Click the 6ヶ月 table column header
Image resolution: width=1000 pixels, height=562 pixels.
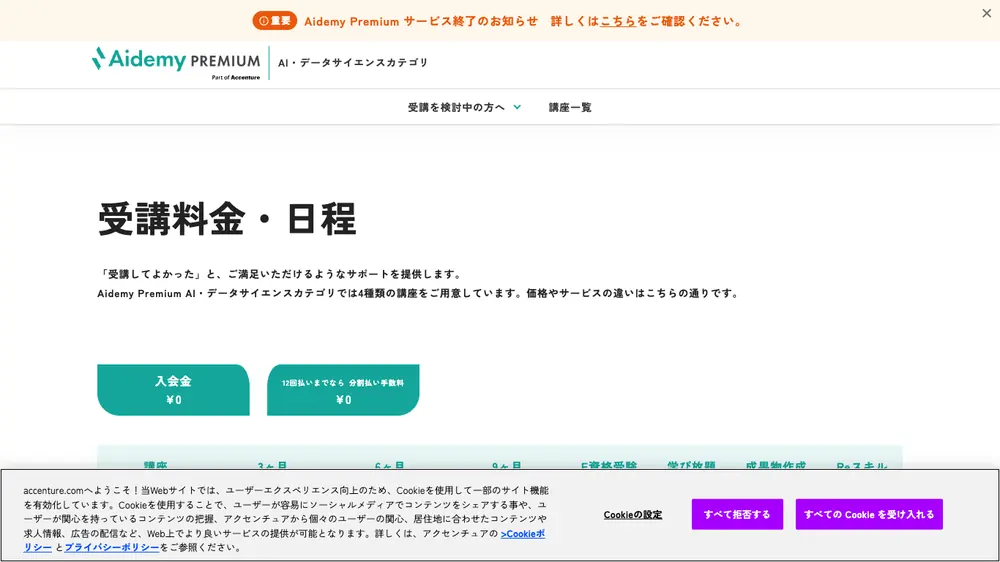390,466
